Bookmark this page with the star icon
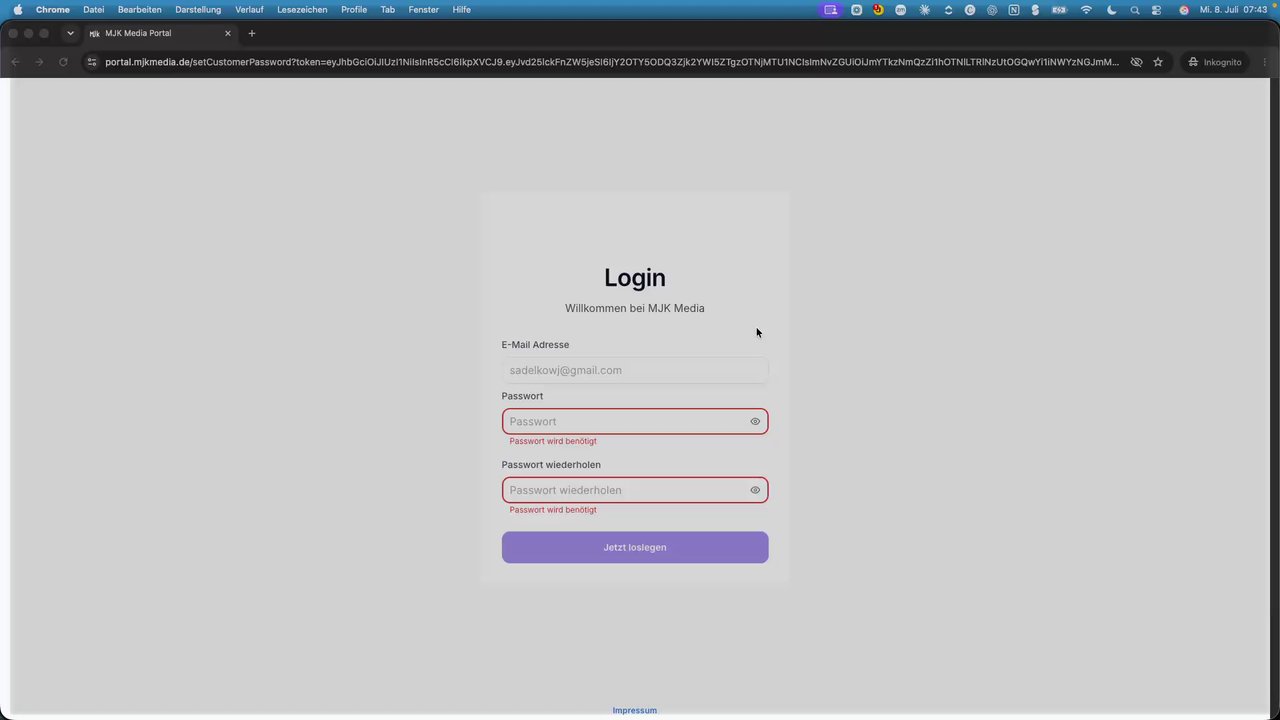Screen dimensions: 1280x720 1158,62
